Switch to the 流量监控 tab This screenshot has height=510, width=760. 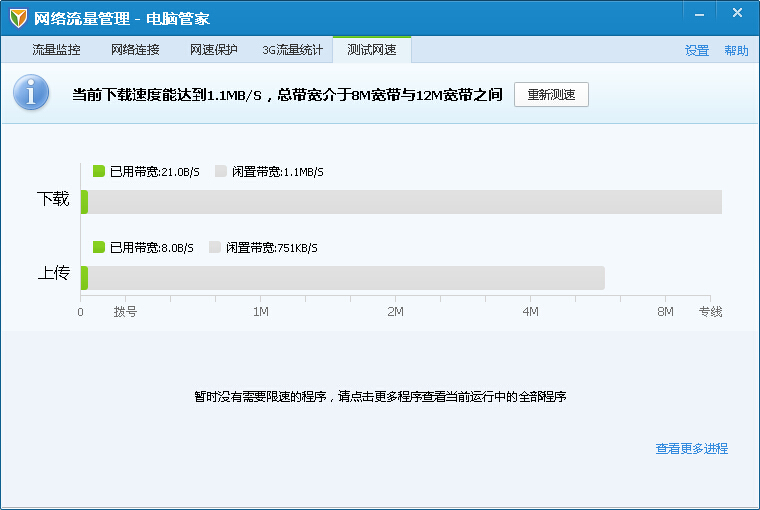click(56, 50)
